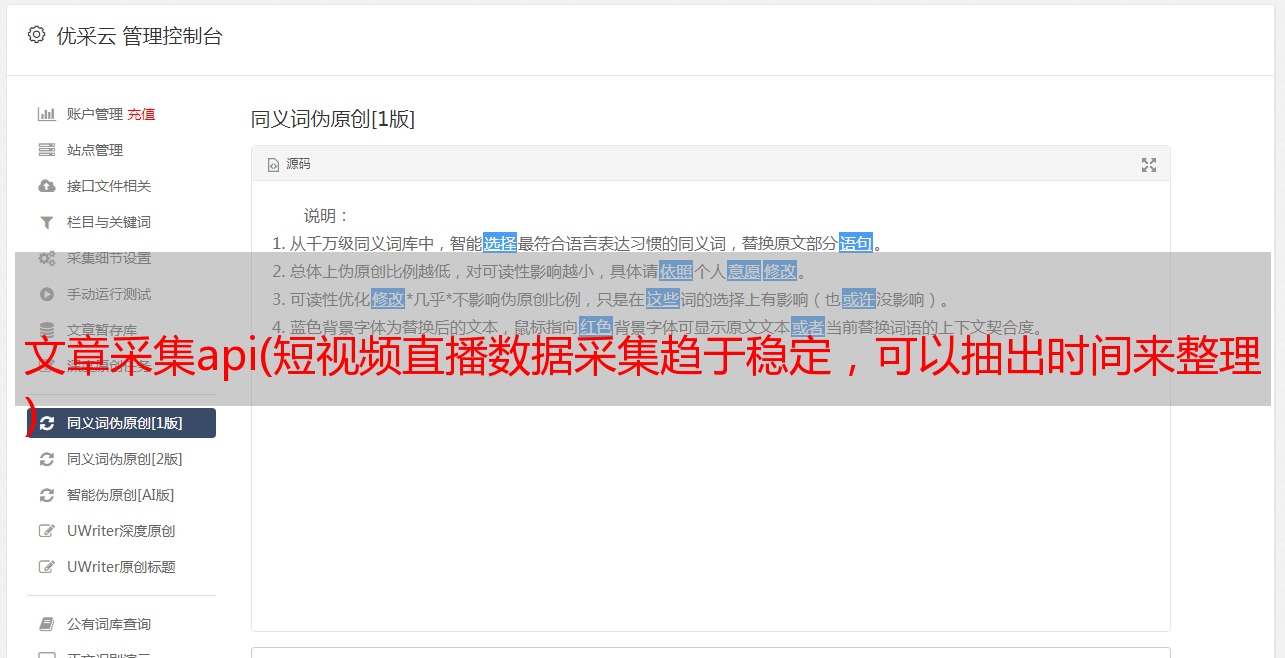Click the 栏目与关键词 filter icon
This screenshot has height=658, width=1285.
click(x=46, y=222)
